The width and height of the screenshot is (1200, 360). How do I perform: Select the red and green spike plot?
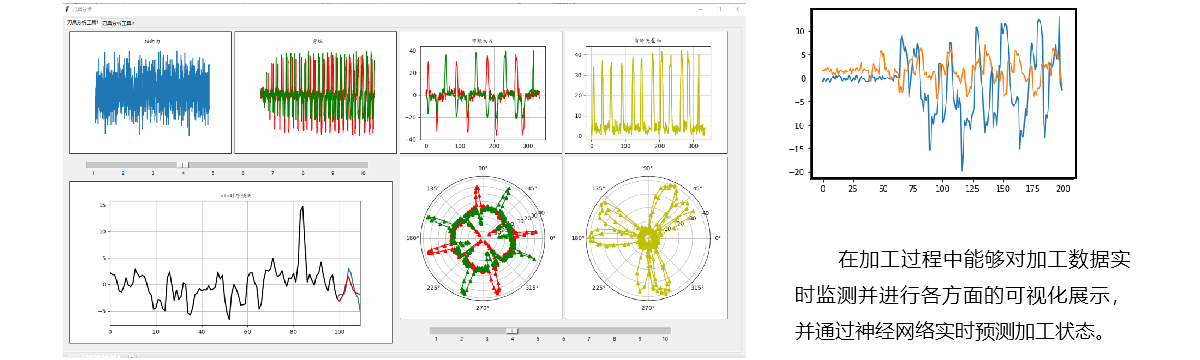pos(315,92)
